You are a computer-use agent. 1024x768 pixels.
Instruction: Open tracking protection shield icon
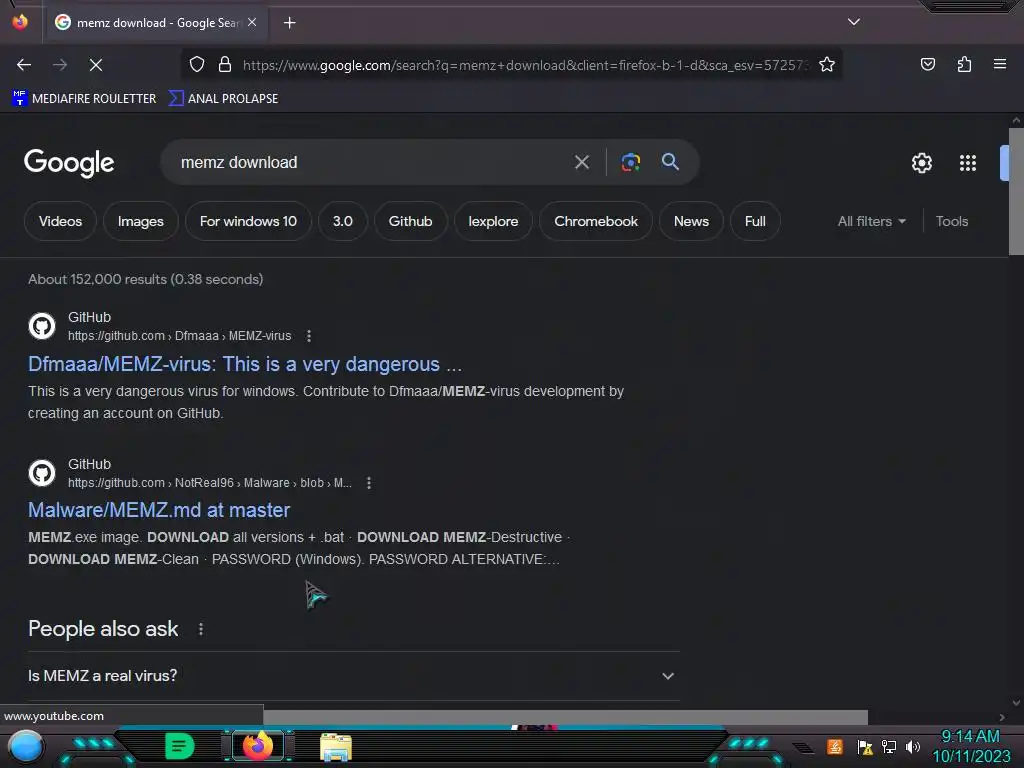(x=197, y=64)
